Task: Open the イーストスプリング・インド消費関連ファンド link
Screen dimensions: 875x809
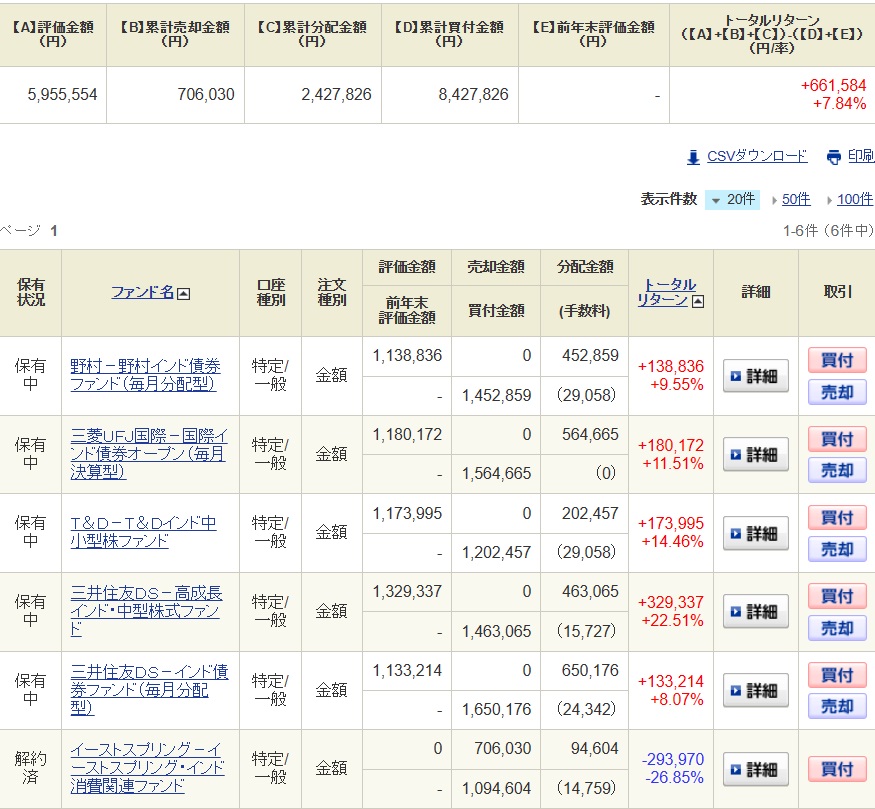Action: pyautogui.click(x=146, y=768)
